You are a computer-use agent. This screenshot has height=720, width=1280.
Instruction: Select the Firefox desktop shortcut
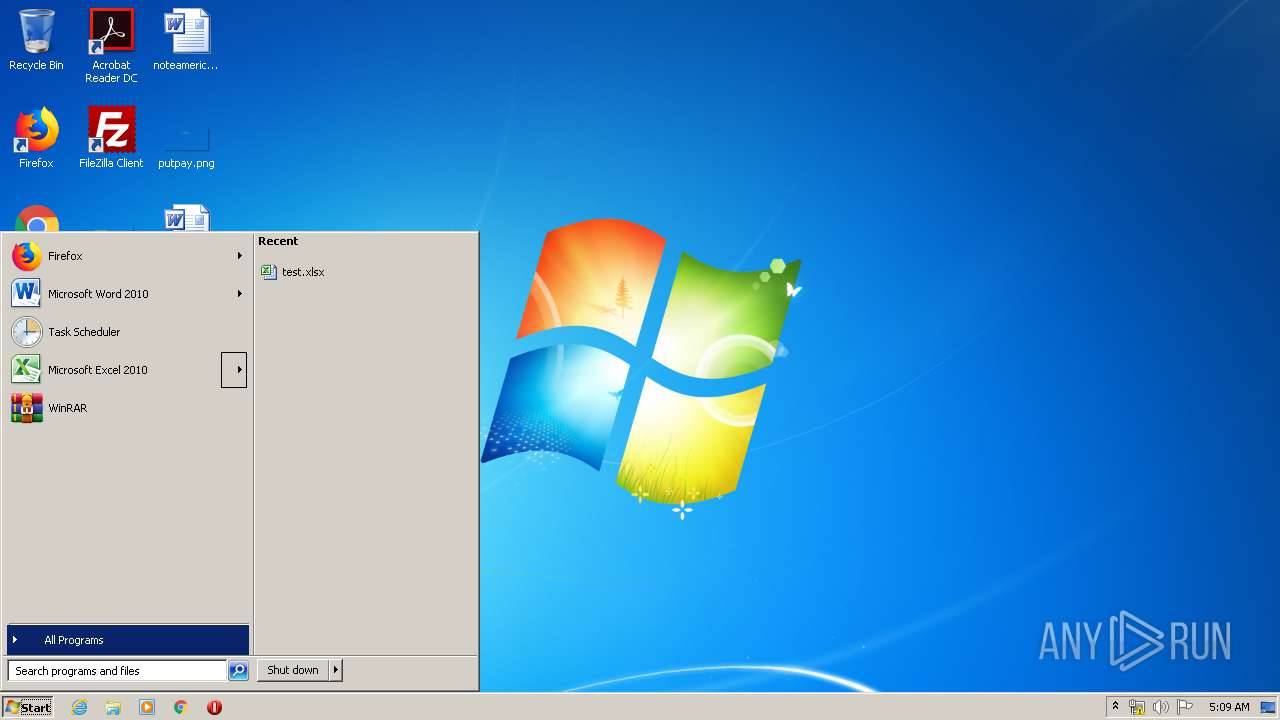pos(36,137)
